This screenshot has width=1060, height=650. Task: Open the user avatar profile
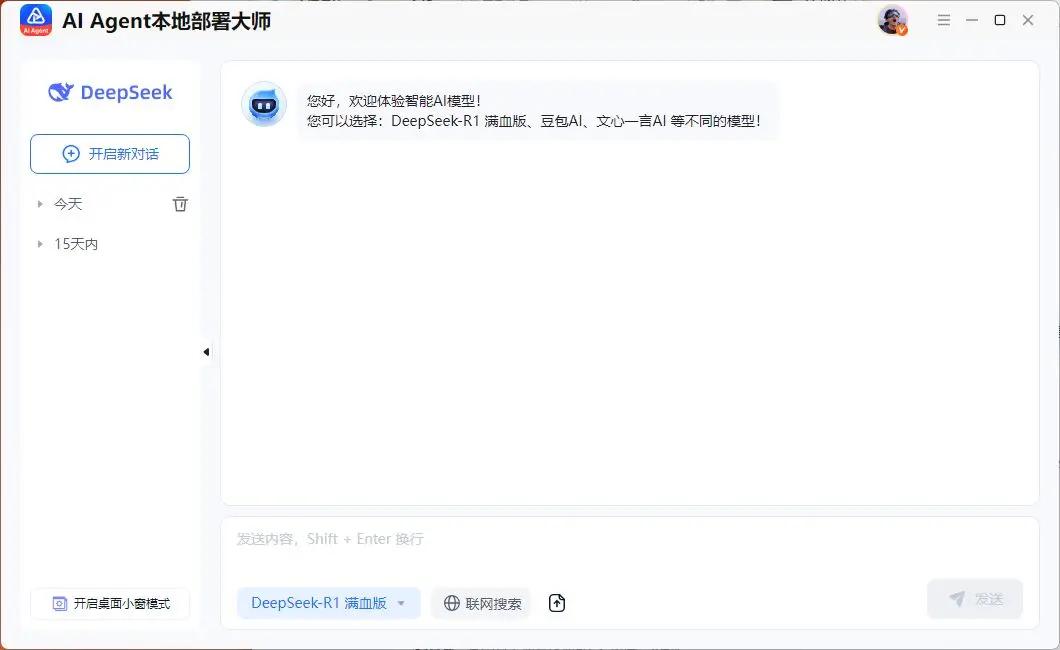point(892,20)
